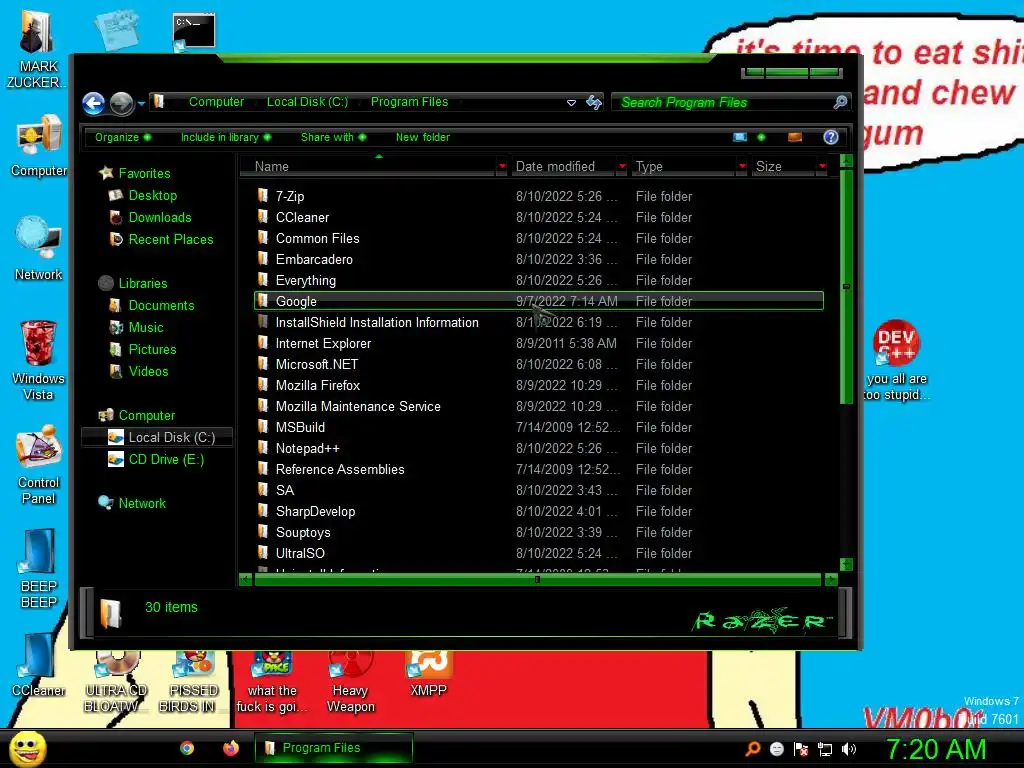Viewport: 1024px width, 768px height.
Task: Open the Type column filter dropdown
Action: coord(742,167)
